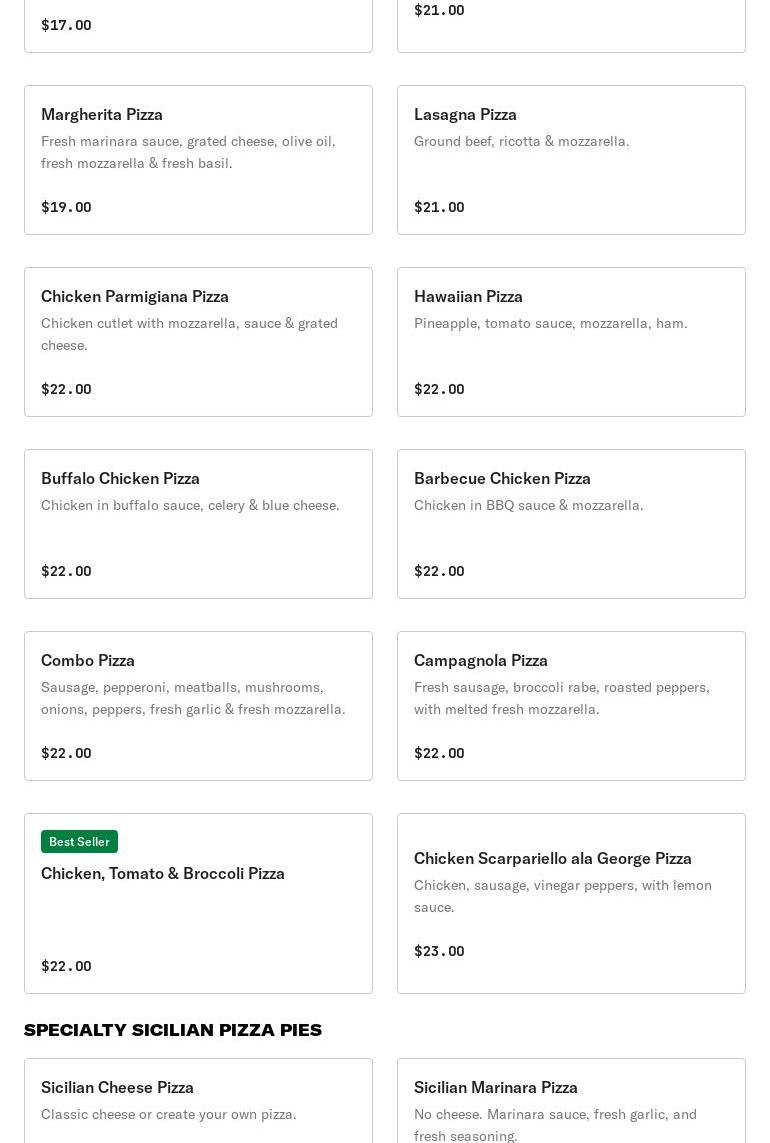
Task: Click the Combo Pizza ingredients description
Action: pos(193,698)
